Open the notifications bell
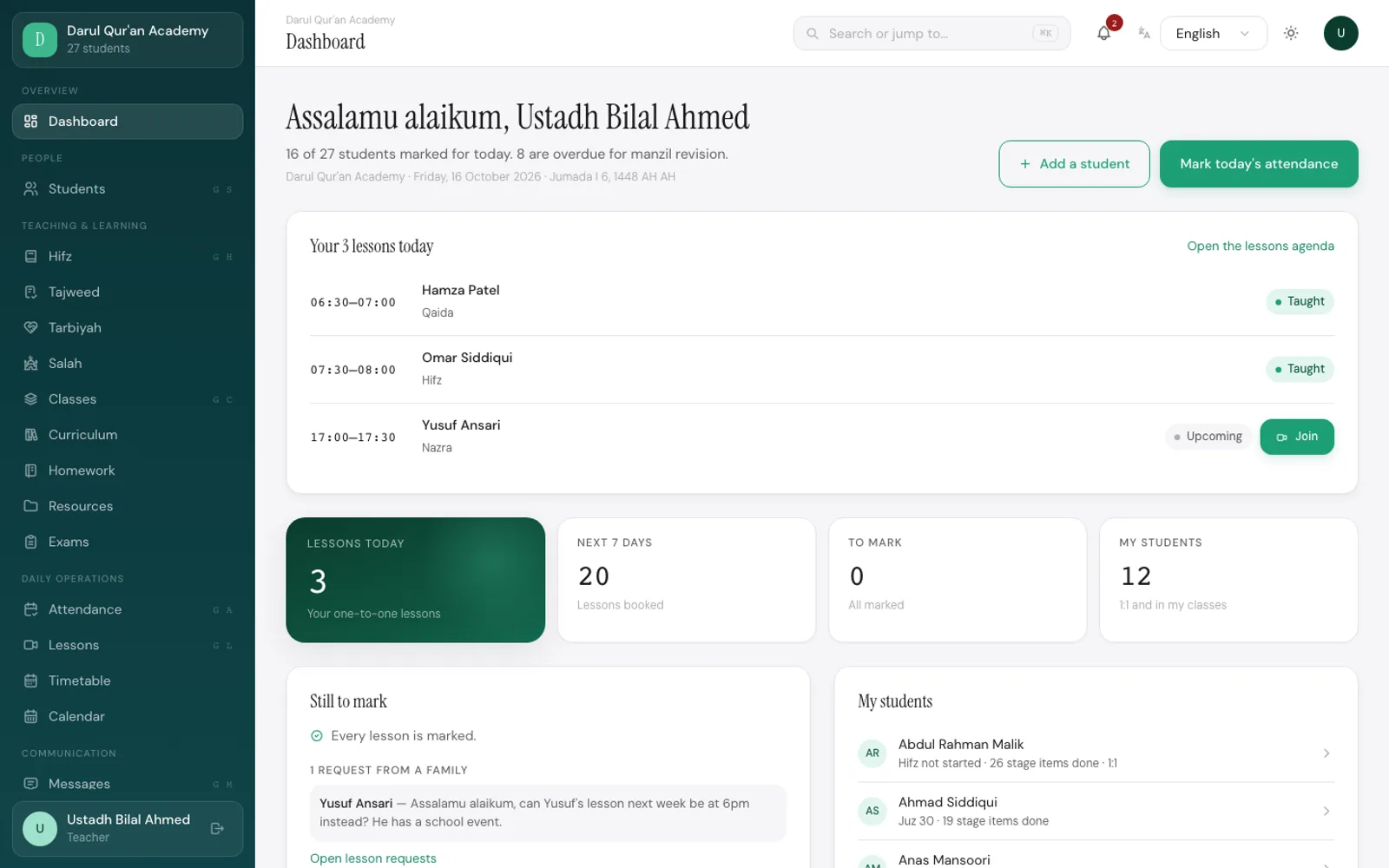Image resolution: width=1389 pixels, height=868 pixels. coord(1103,33)
